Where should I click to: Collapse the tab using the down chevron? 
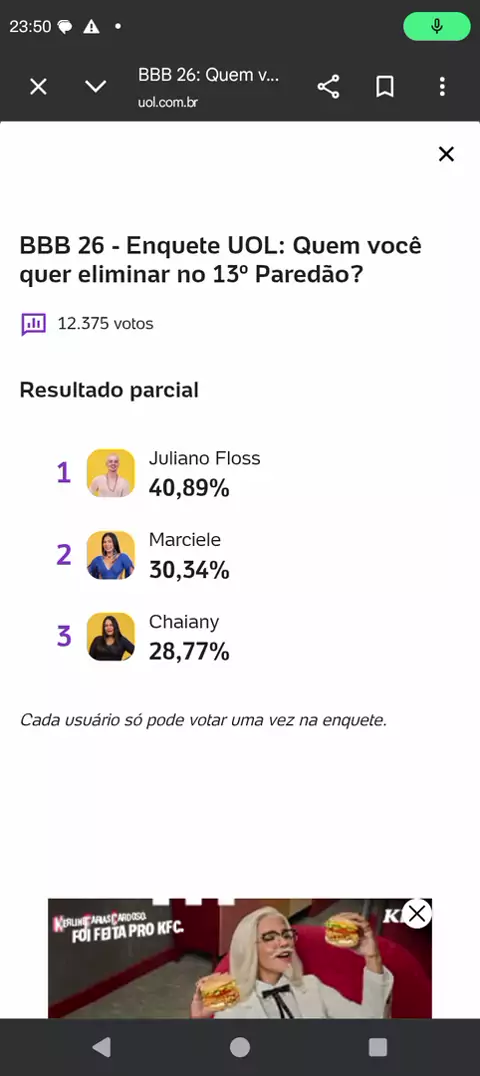(x=95, y=86)
